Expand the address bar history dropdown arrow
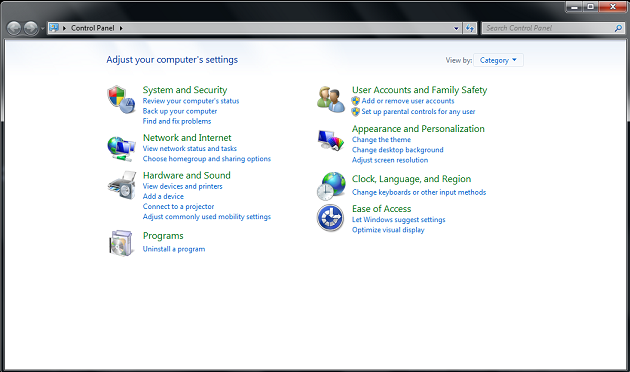 456,29
